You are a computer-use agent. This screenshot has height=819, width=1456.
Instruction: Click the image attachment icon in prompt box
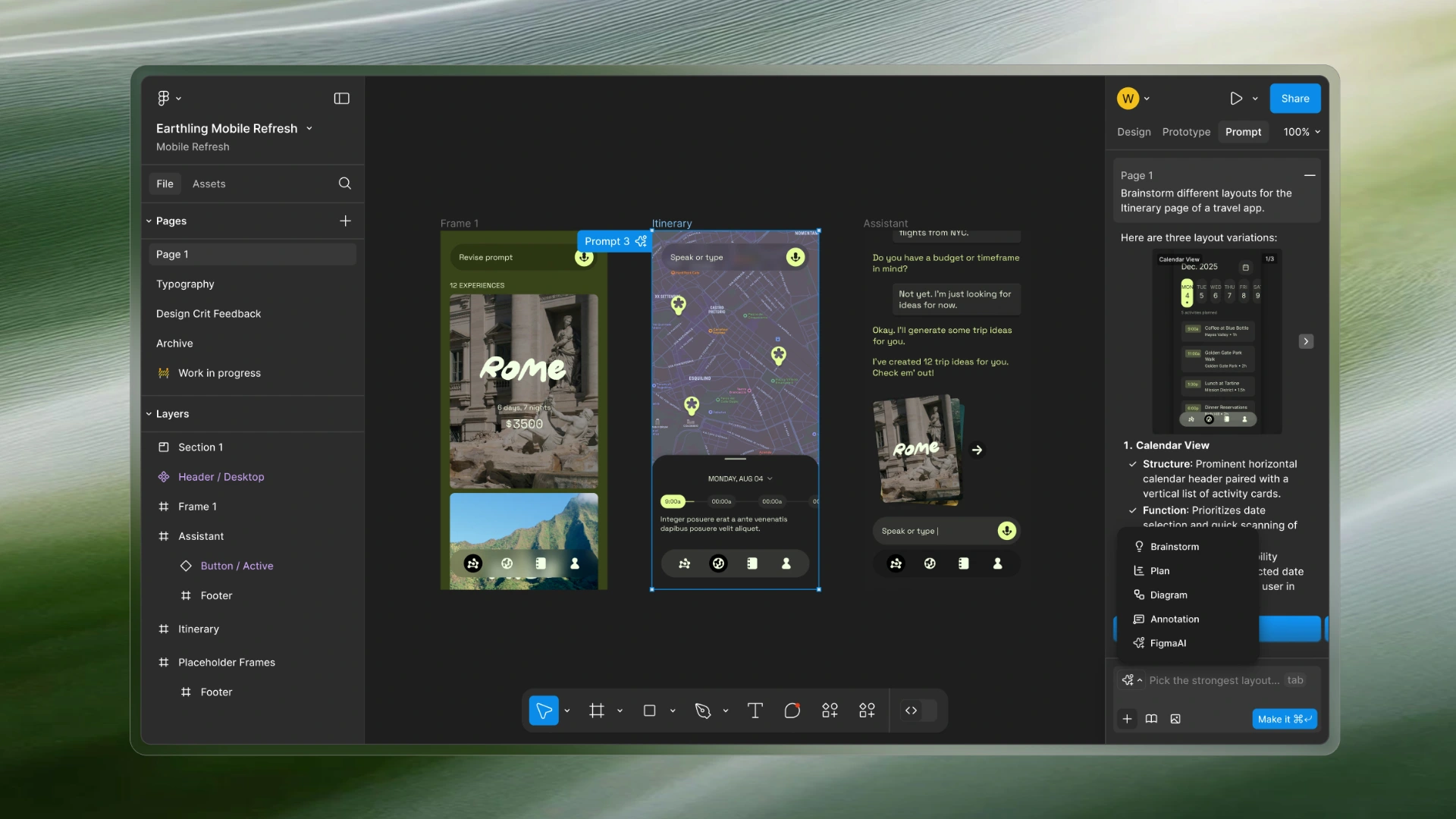tap(1175, 719)
